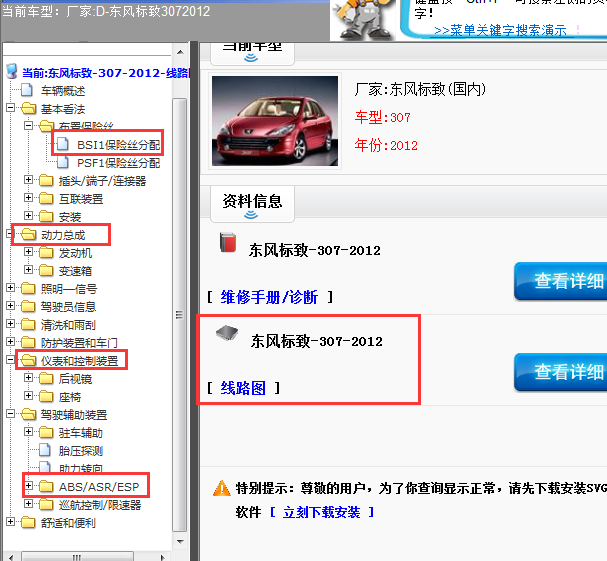The width and height of the screenshot is (607, 561).
Task: Click the red book icon for 维修手册
Action: click(228, 242)
